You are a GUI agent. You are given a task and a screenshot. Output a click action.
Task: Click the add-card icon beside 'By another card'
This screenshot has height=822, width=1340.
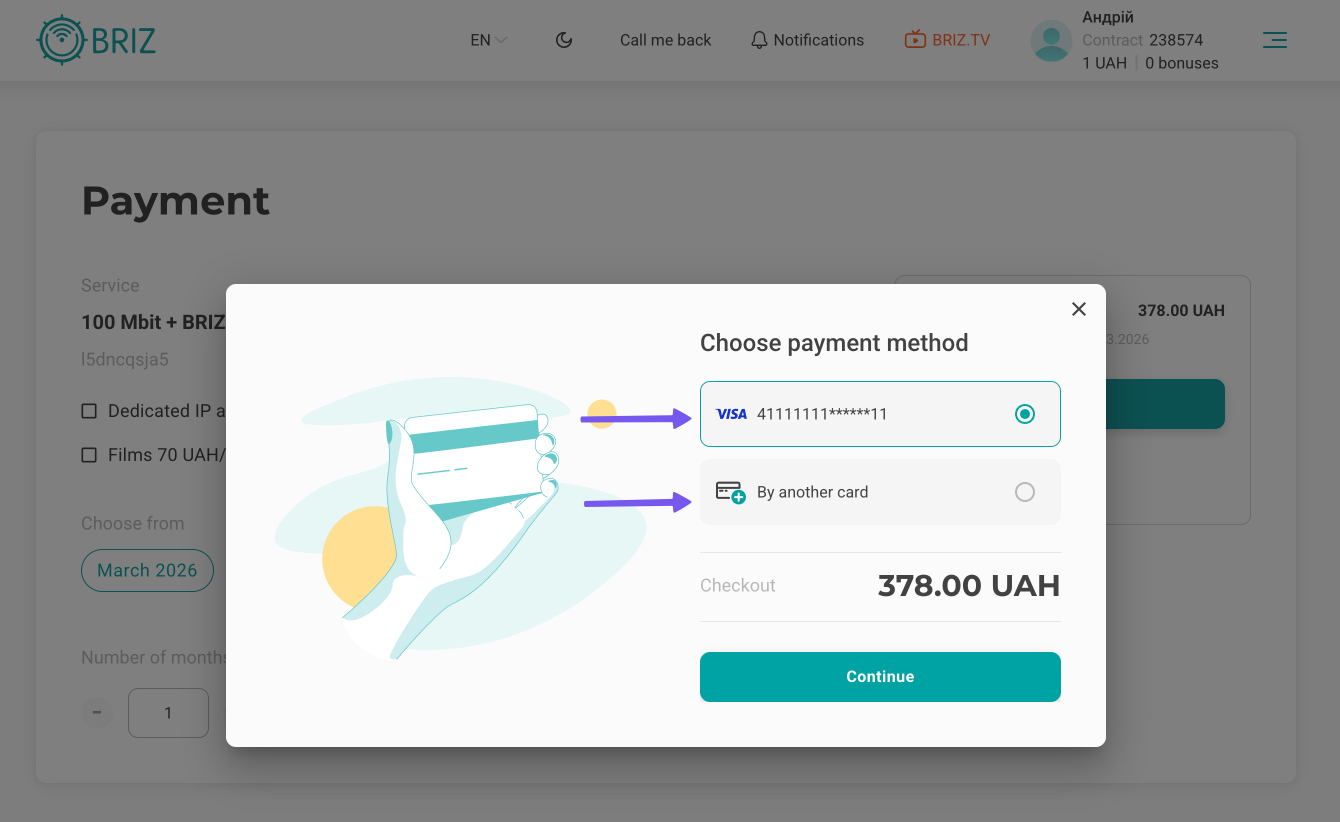(731, 492)
